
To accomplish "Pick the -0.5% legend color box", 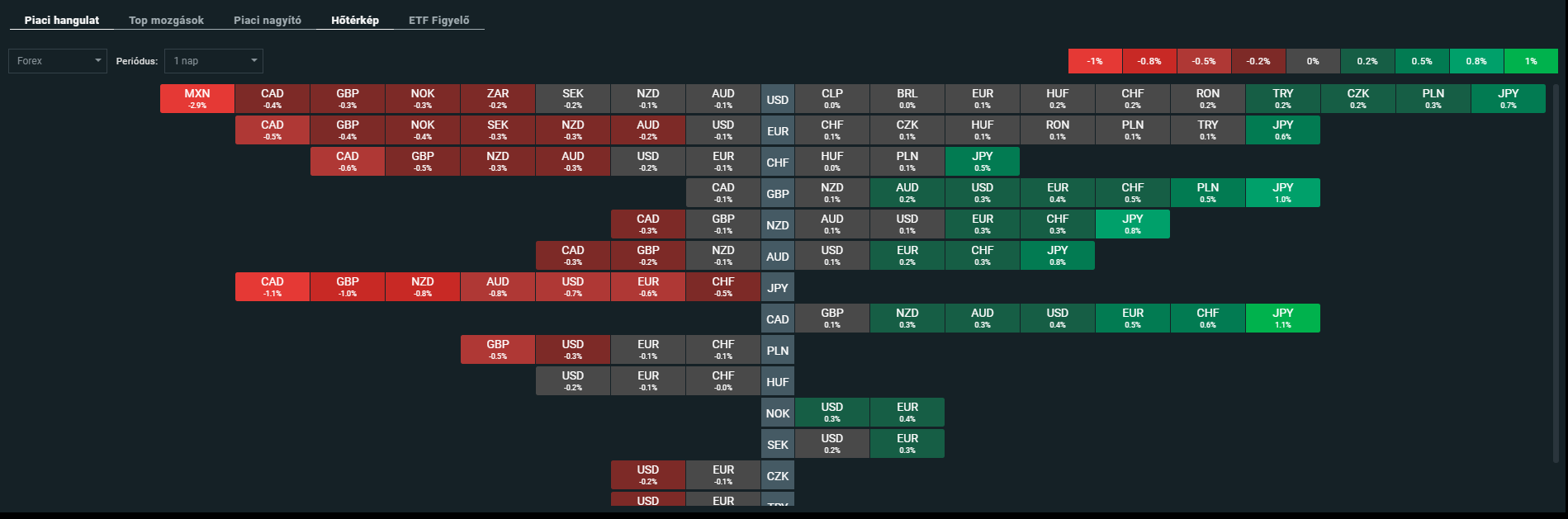I will 1204,61.
